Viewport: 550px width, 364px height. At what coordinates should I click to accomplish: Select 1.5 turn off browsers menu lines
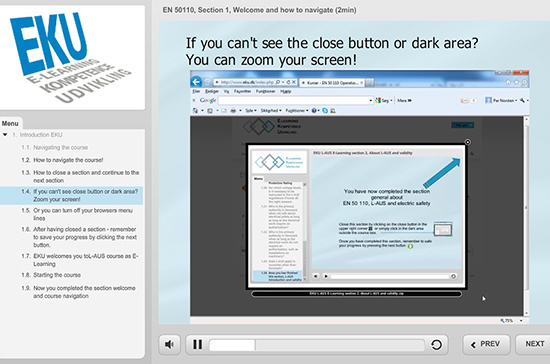point(77,214)
